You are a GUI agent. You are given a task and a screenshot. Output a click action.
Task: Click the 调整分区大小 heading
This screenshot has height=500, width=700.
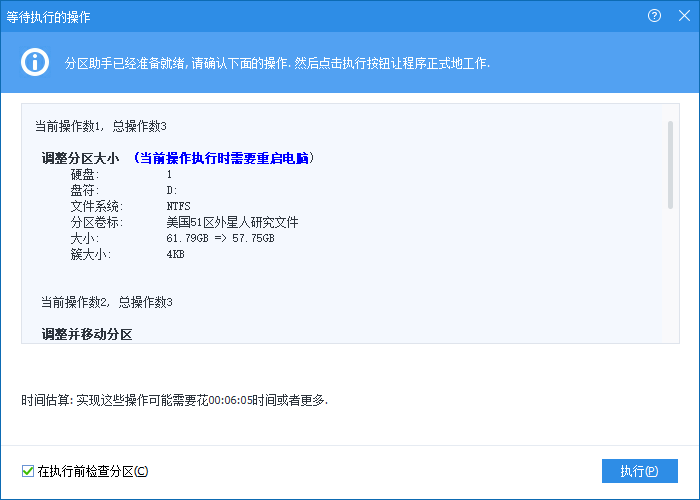(80, 158)
